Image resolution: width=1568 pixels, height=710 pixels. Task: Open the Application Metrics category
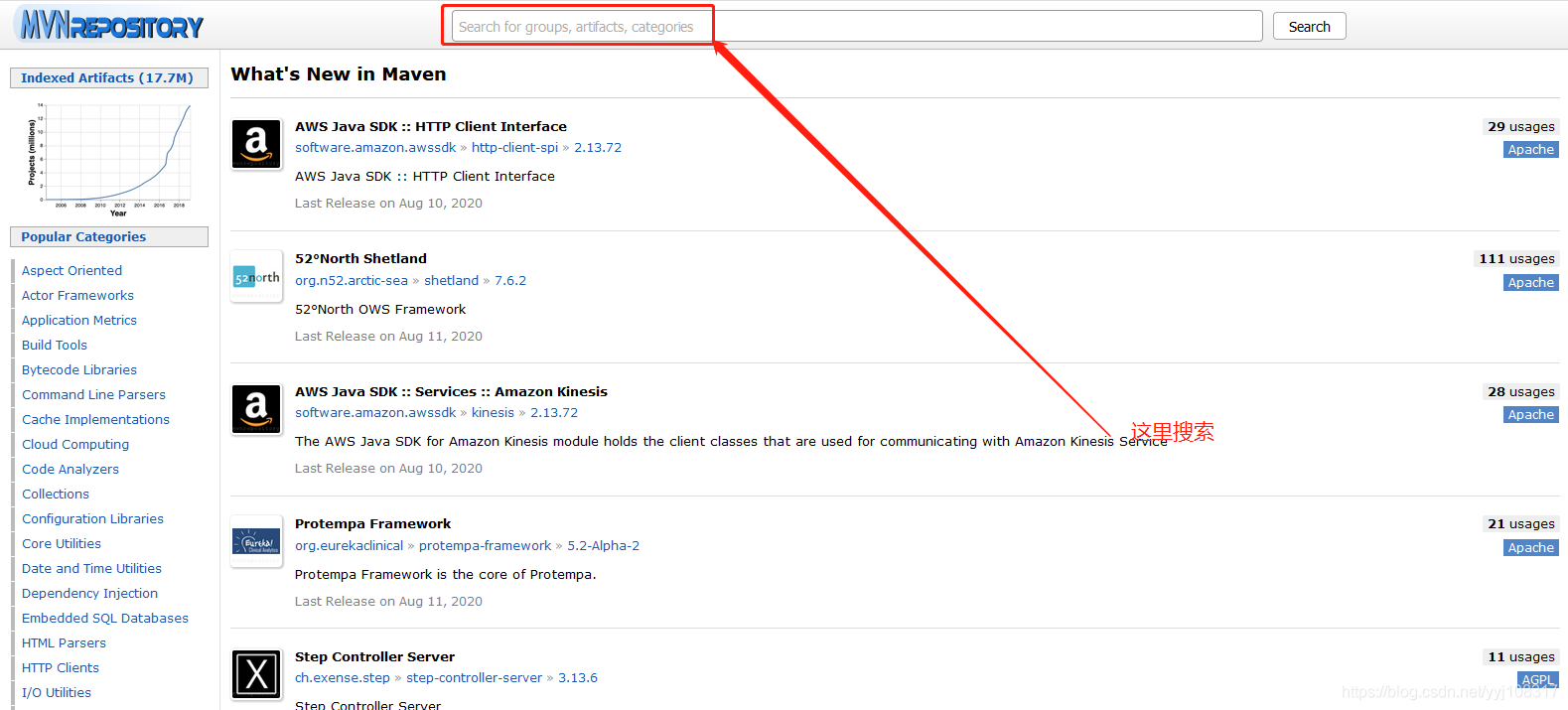(x=79, y=320)
